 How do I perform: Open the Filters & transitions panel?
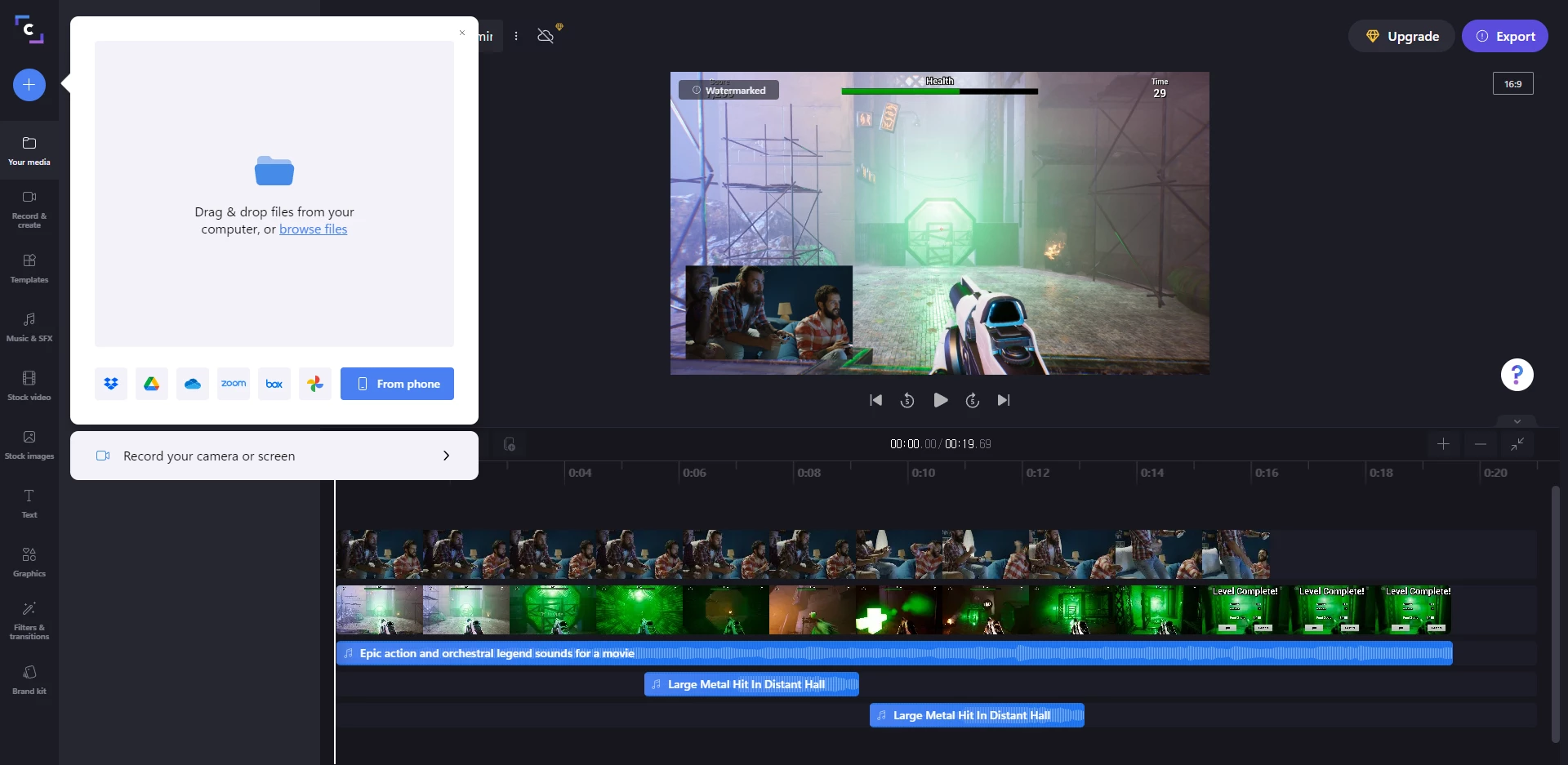(29, 620)
